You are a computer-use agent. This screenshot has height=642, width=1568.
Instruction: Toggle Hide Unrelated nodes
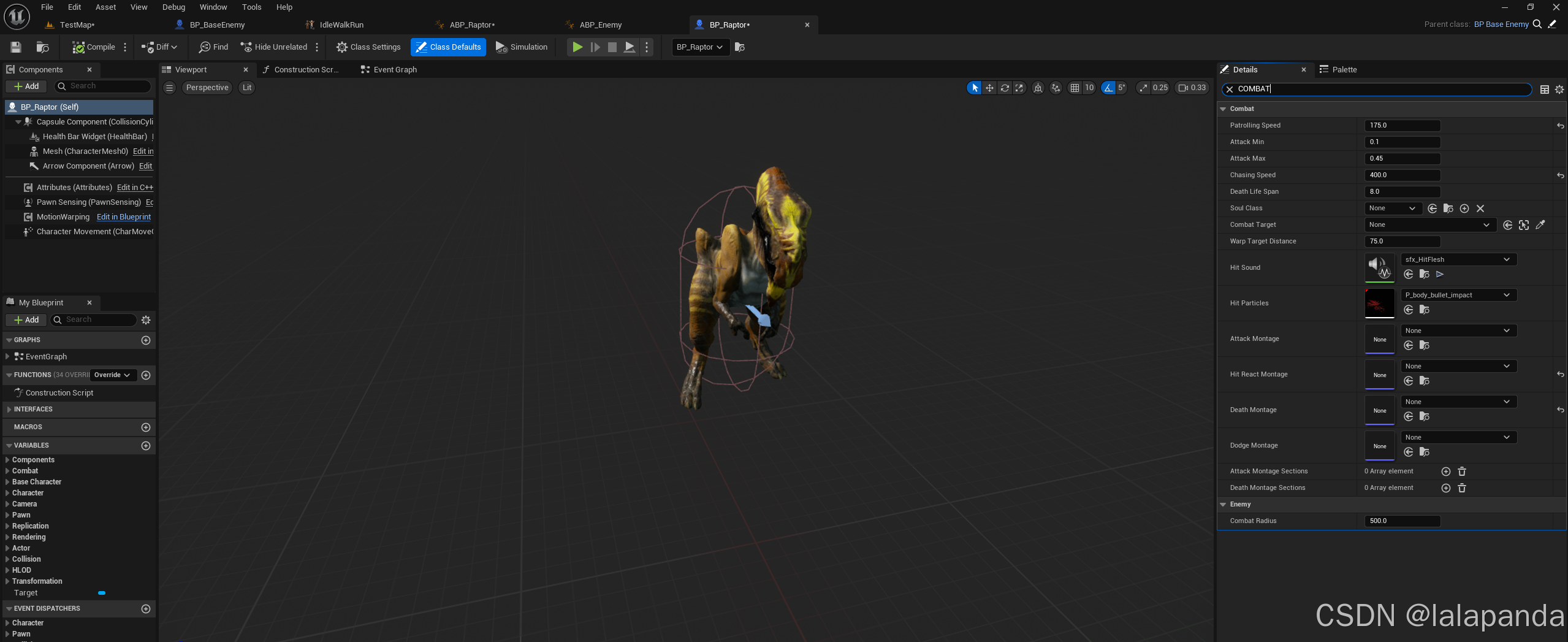[273, 47]
